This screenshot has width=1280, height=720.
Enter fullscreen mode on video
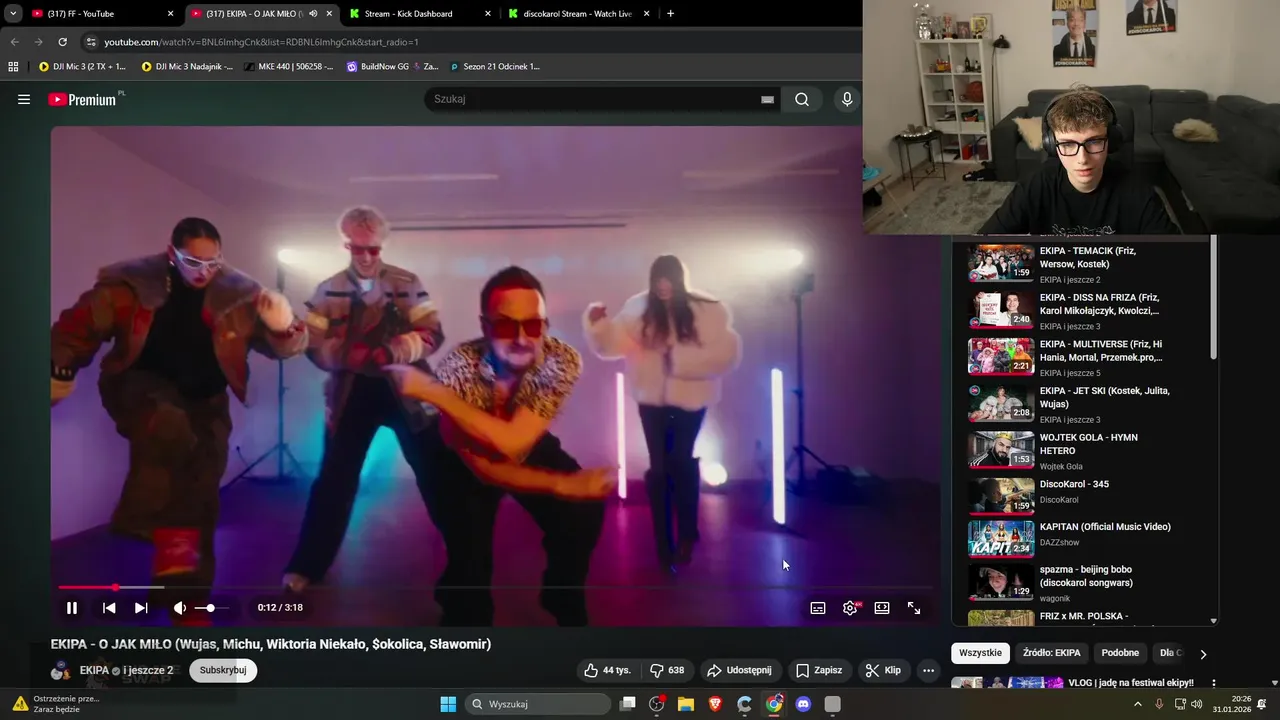914,607
